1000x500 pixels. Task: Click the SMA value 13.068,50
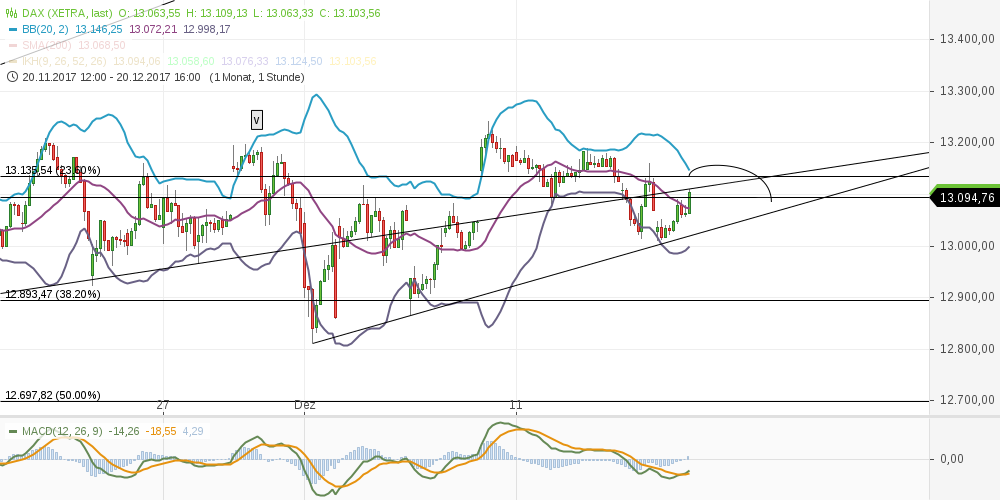(101, 45)
